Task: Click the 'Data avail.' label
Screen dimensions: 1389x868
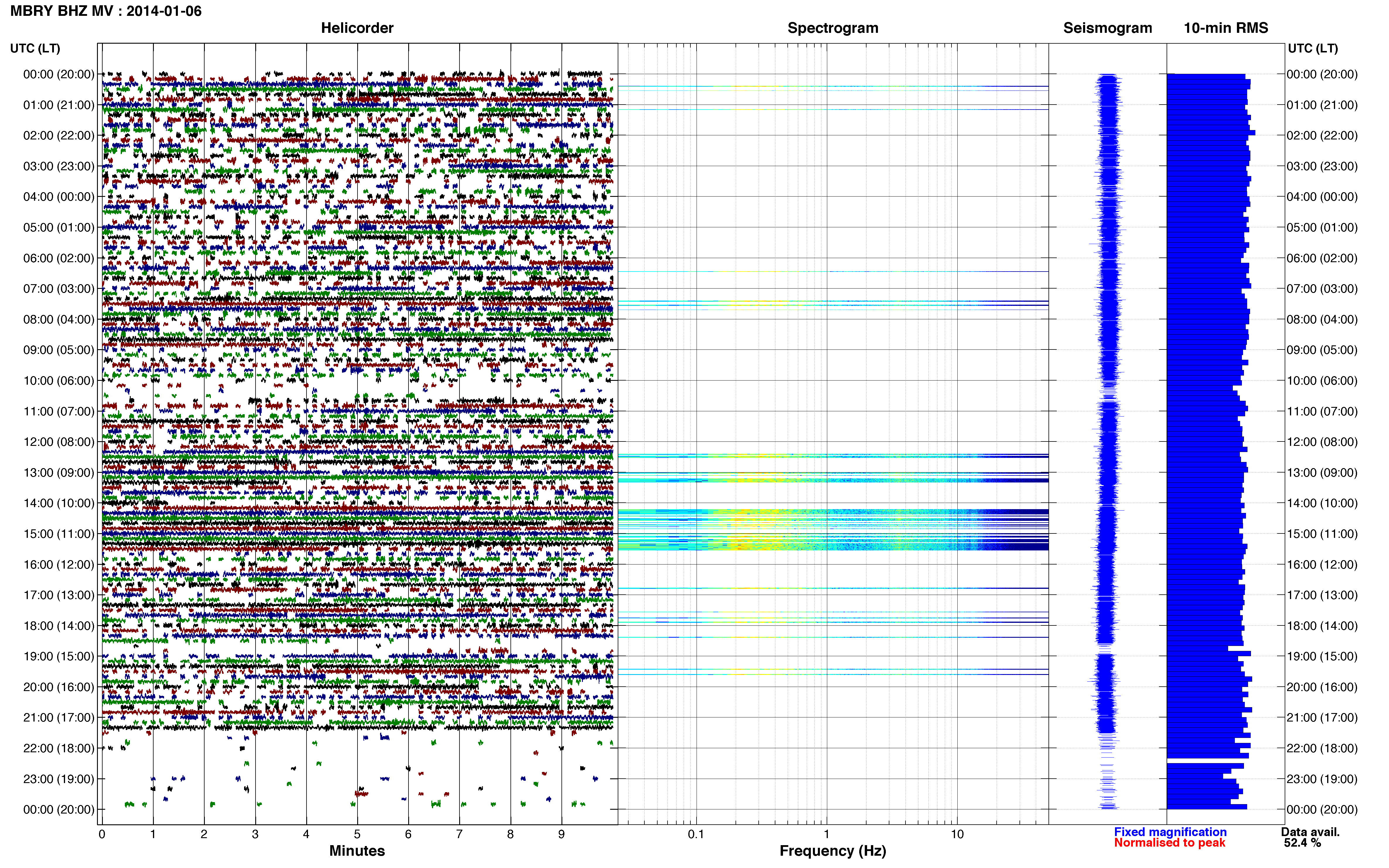Action: tap(1310, 832)
